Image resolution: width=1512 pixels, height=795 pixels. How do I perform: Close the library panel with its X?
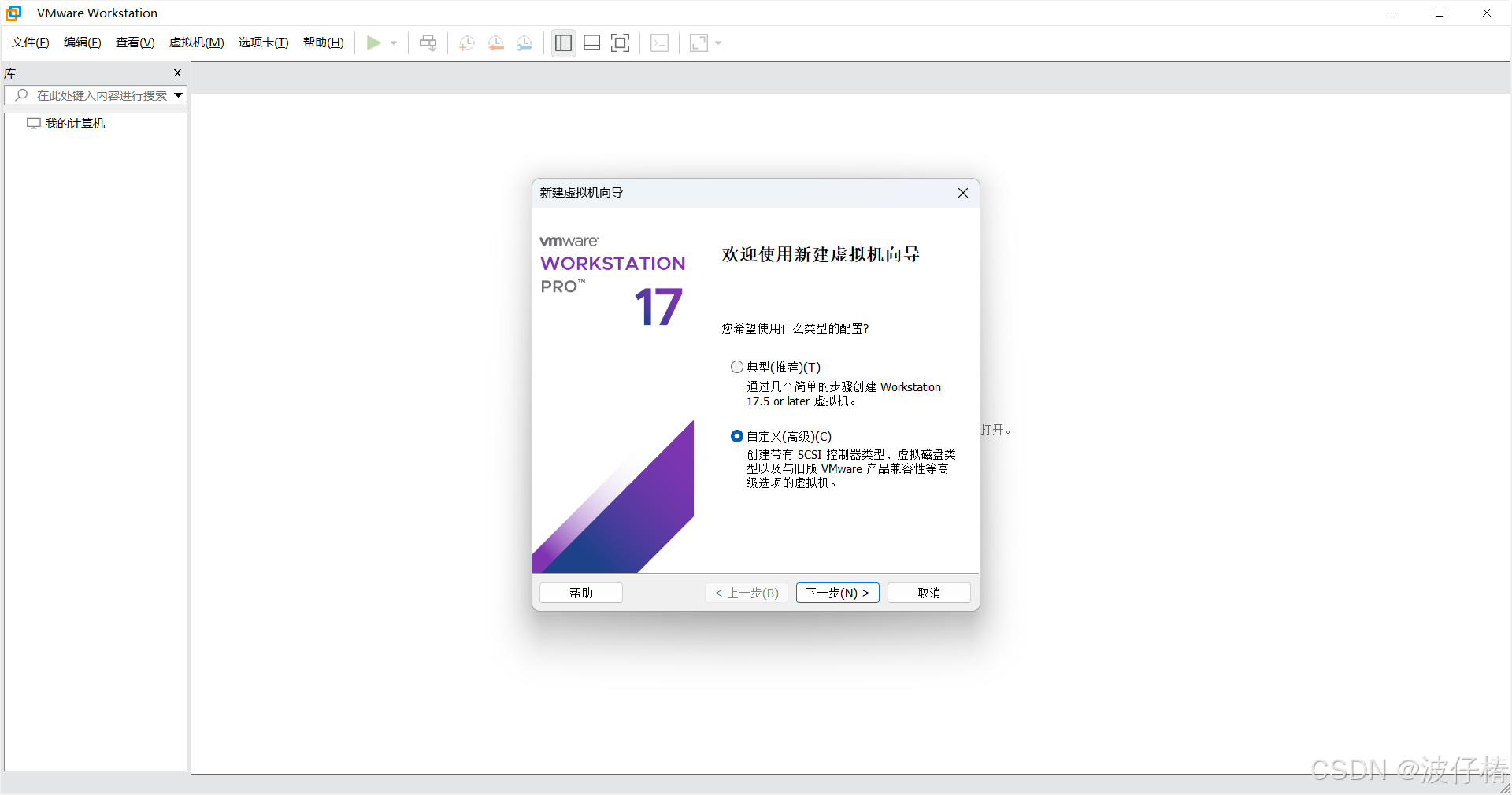click(x=178, y=72)
